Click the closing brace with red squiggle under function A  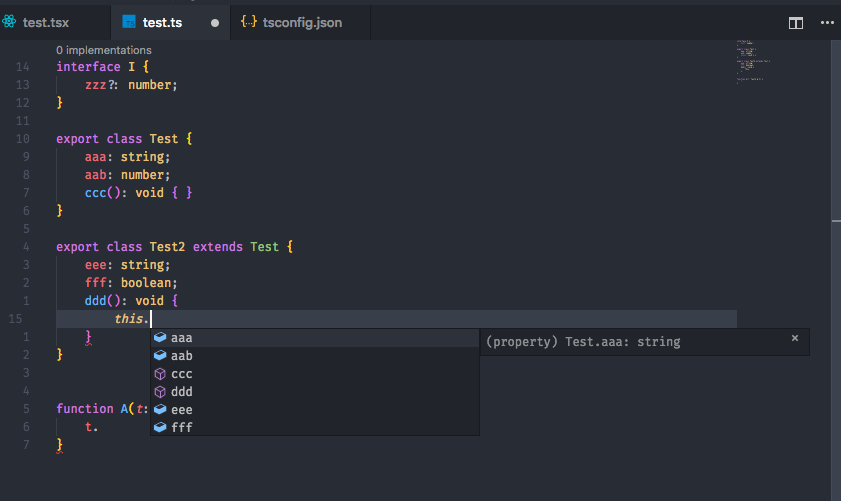(60, 445)
